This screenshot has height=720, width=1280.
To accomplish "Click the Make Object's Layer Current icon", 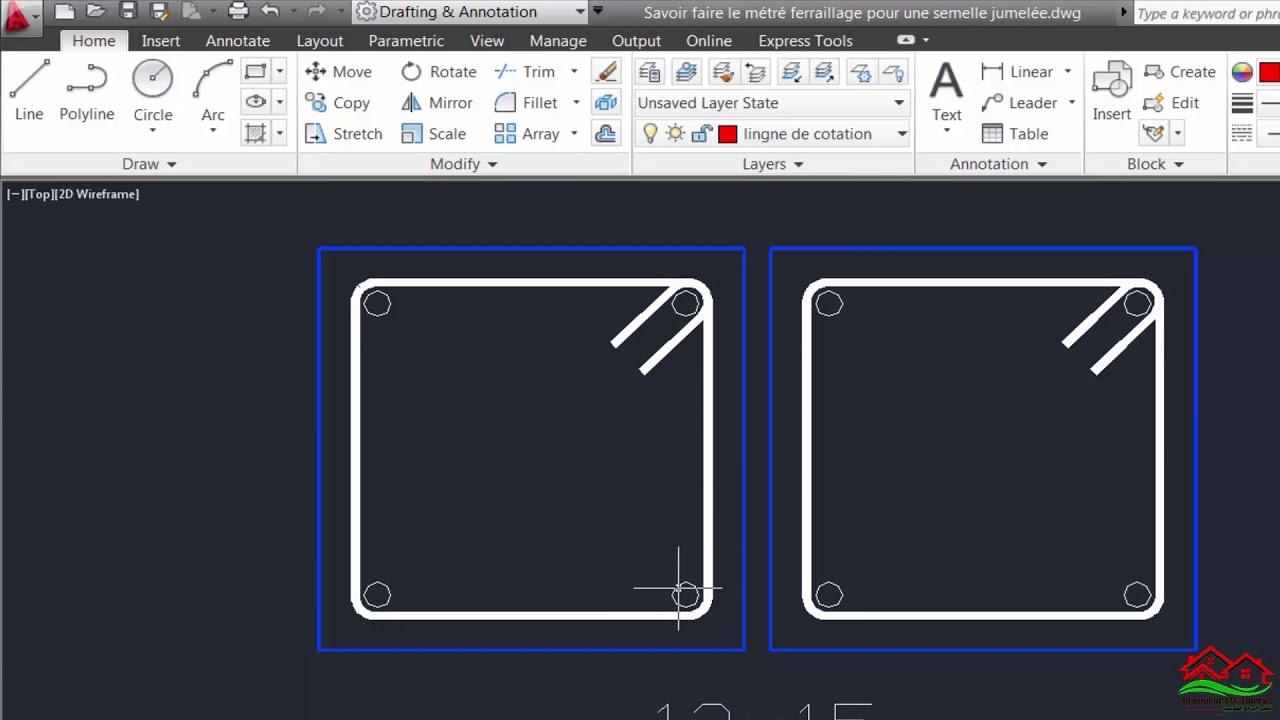I will (x=685, y=72).
